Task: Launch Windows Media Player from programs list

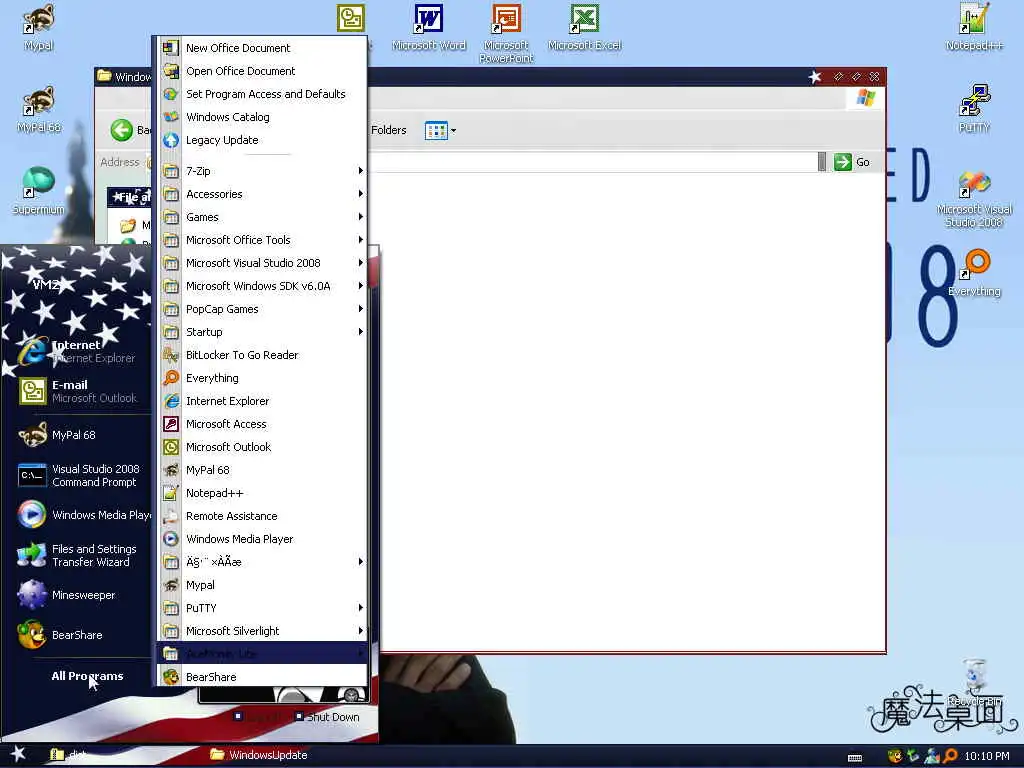Action: 262,539
